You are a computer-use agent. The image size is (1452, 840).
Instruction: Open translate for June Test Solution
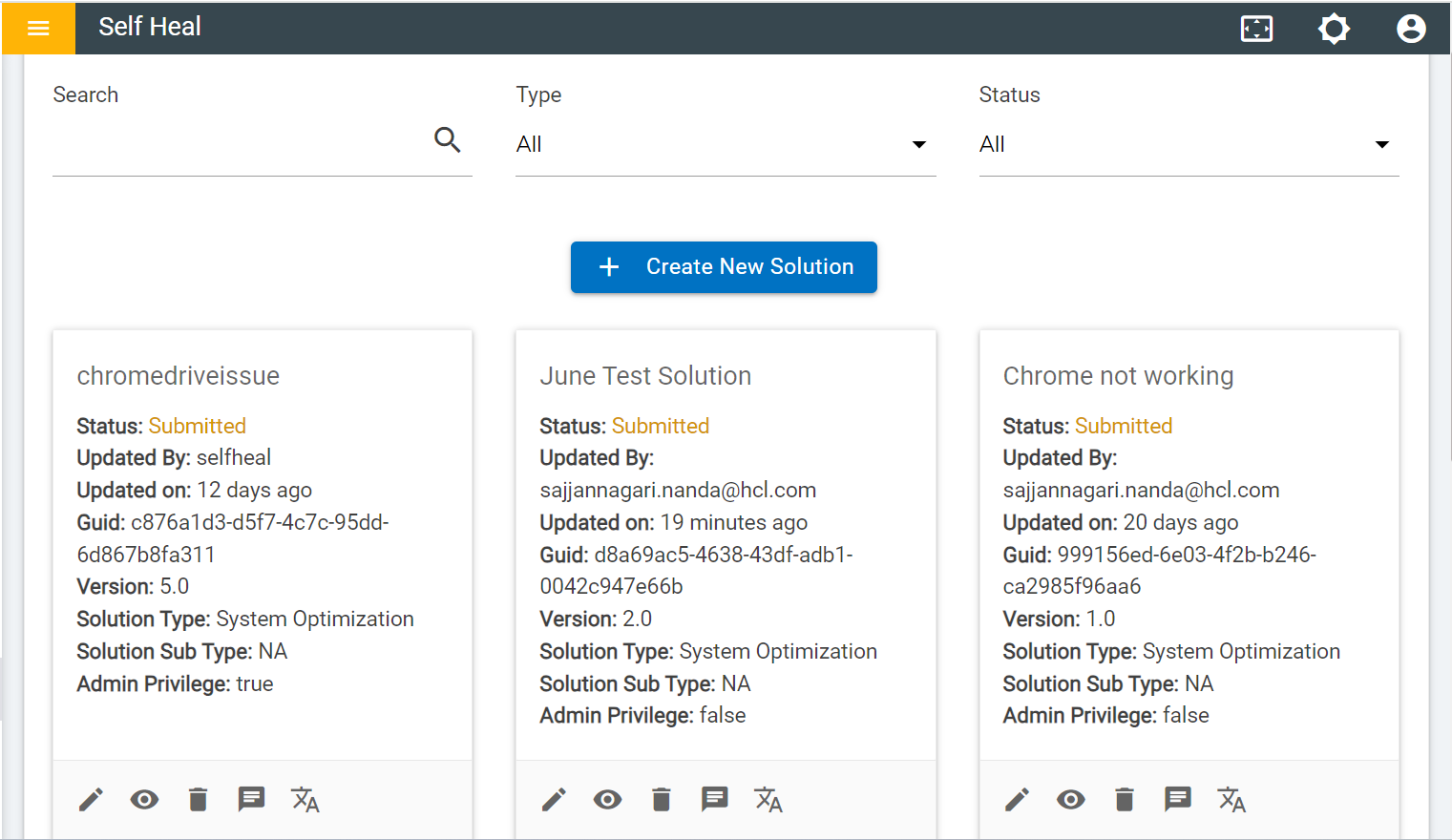coord(768,800)
